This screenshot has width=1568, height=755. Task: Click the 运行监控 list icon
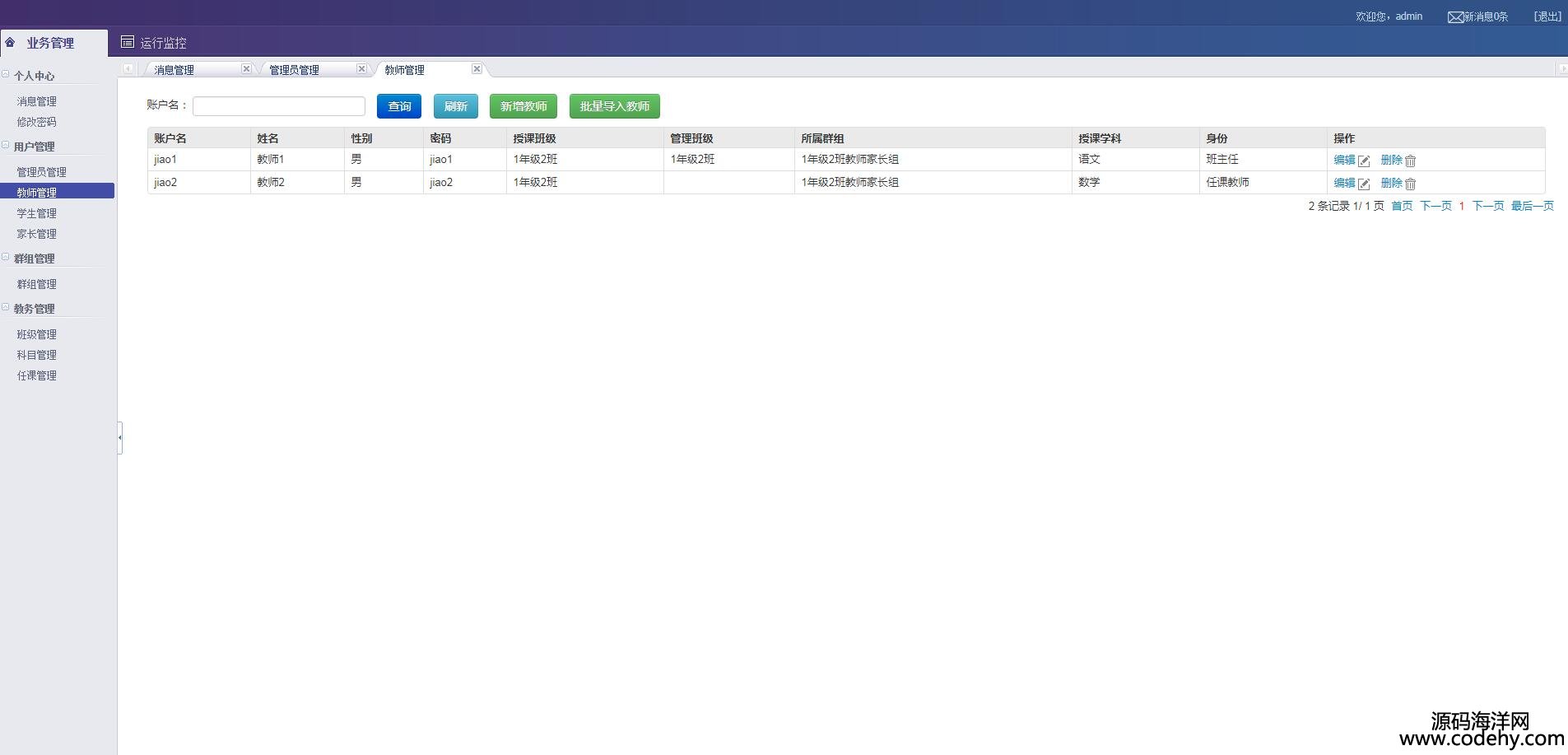pos(128,42)
